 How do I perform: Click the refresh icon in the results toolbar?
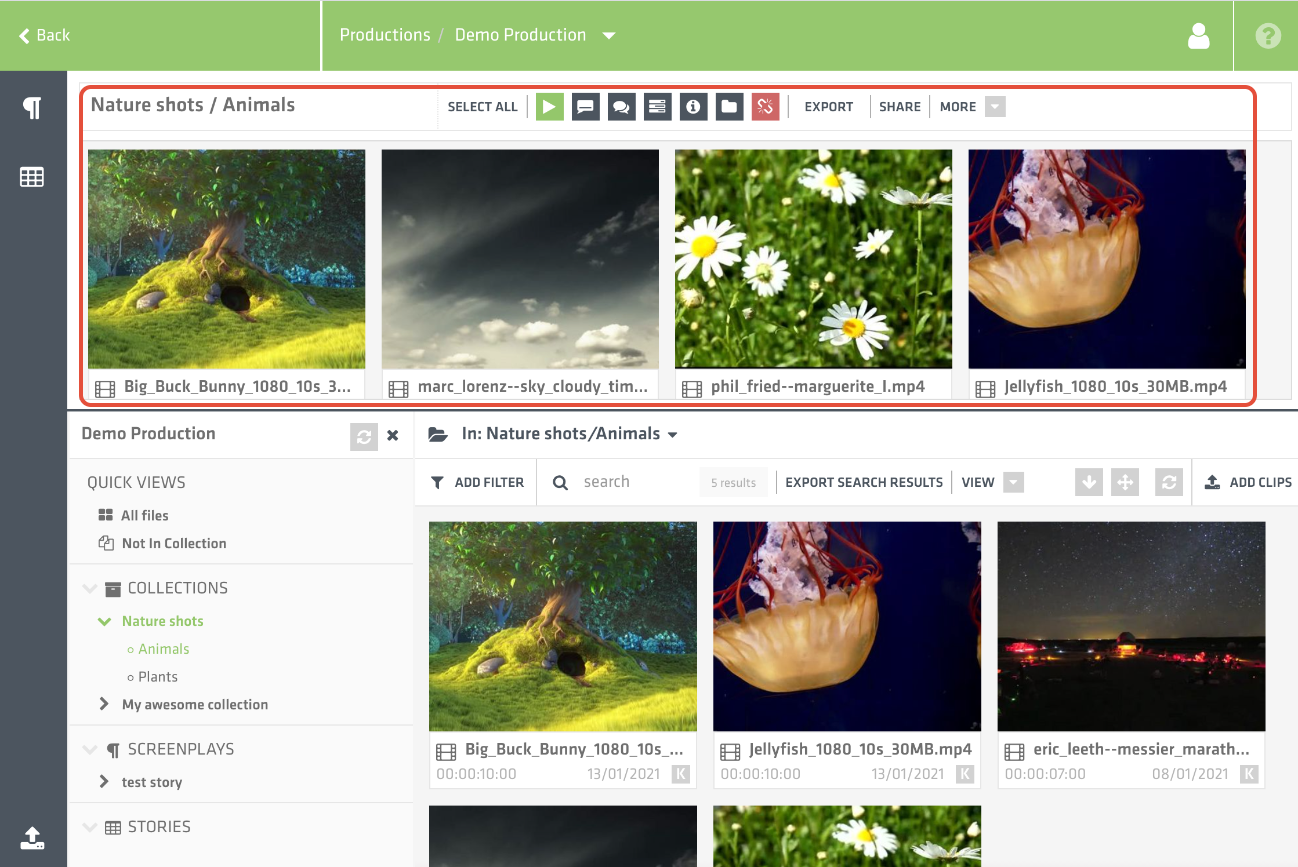coord(1167,482)
